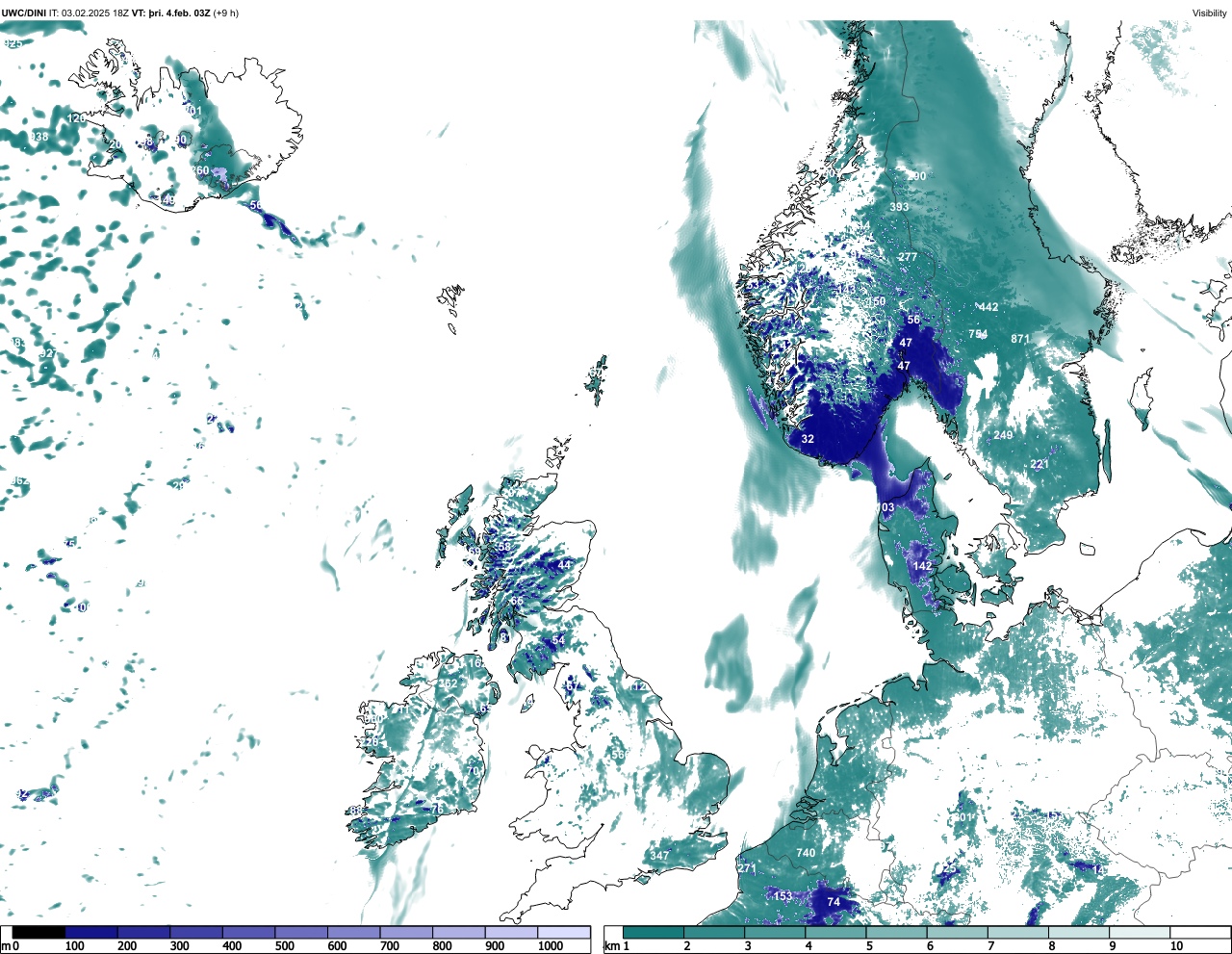Click the '271' value near the Belgian coast
Image resolution: width=1232 pixels, height=954 pixels.
click(x=748, y=868)
